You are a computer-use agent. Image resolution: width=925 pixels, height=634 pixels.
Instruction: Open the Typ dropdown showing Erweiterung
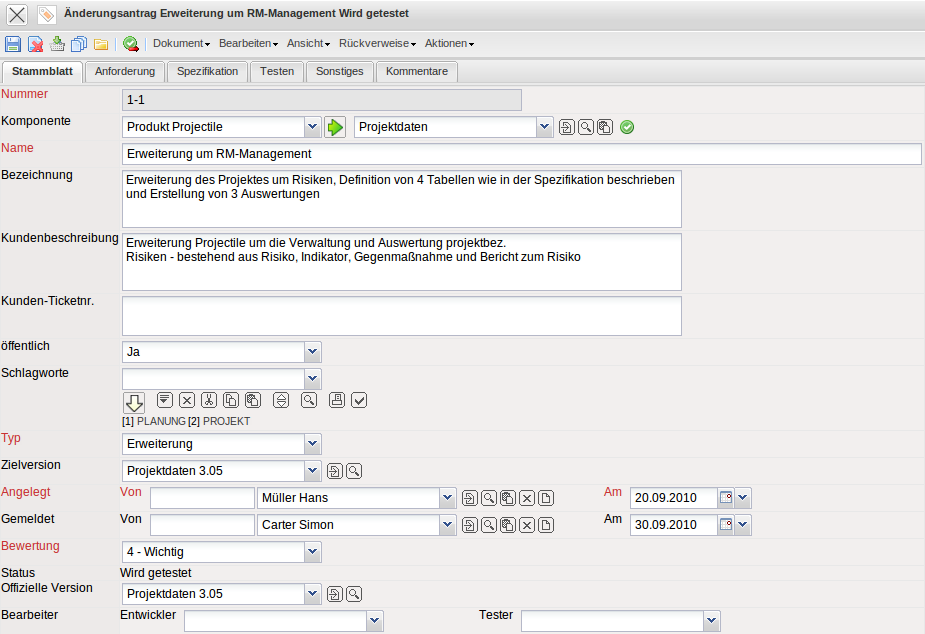click(x=313, y=444)
